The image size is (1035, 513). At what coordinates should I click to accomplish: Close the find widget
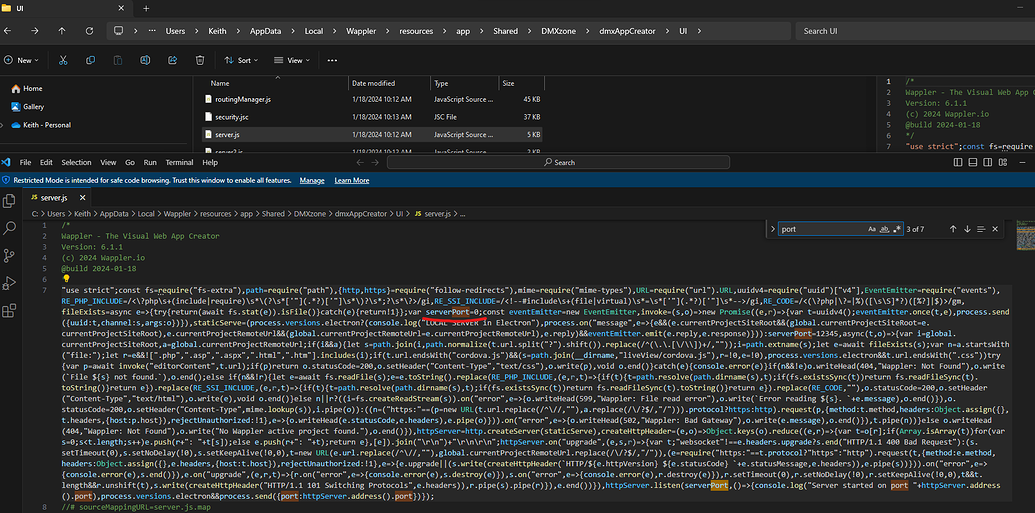[x=995, y=229]
